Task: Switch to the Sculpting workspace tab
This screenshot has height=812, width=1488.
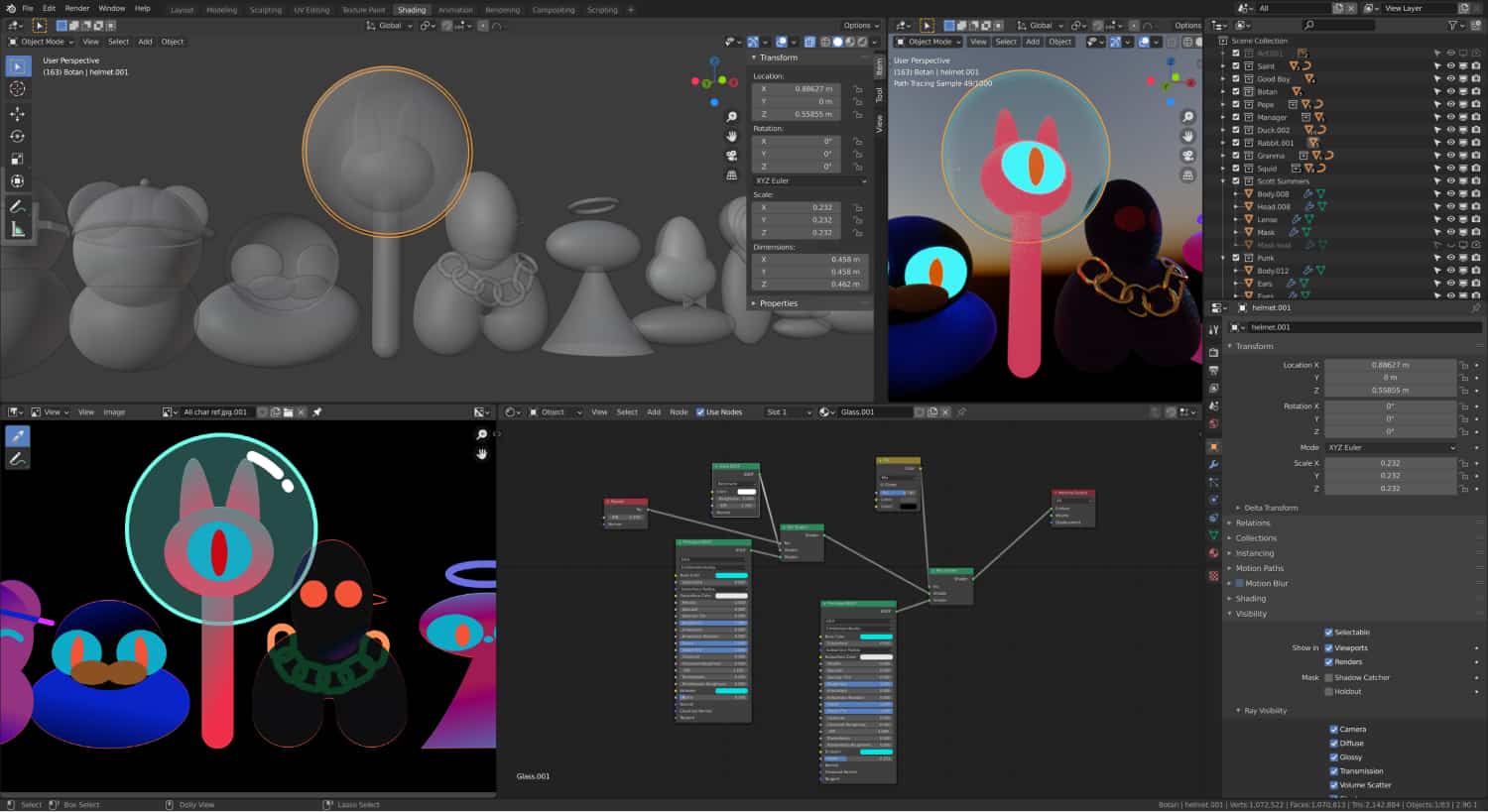Action: (x=265, y=10)
